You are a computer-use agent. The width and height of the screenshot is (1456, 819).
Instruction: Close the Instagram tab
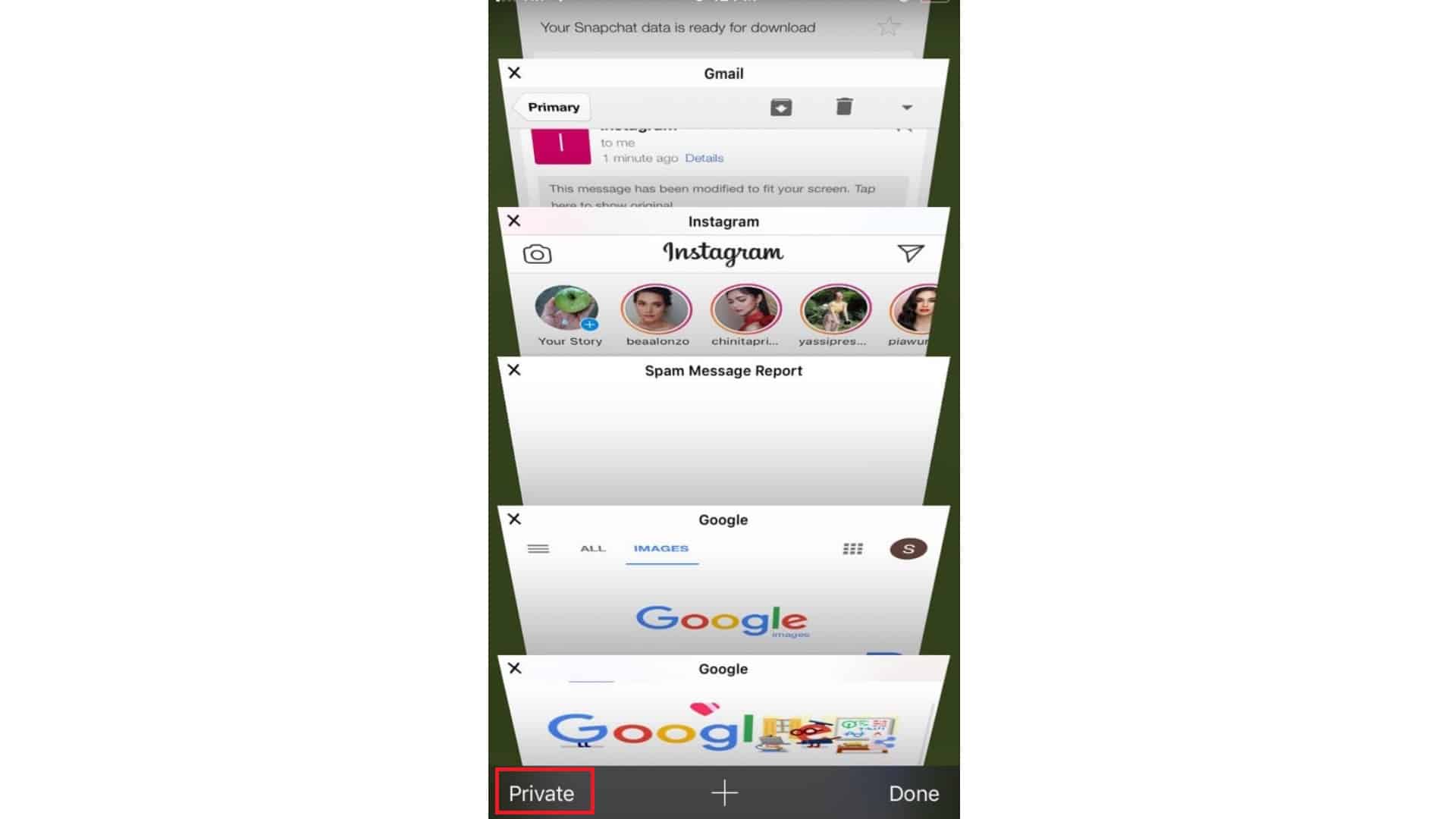tap(514, 220)
